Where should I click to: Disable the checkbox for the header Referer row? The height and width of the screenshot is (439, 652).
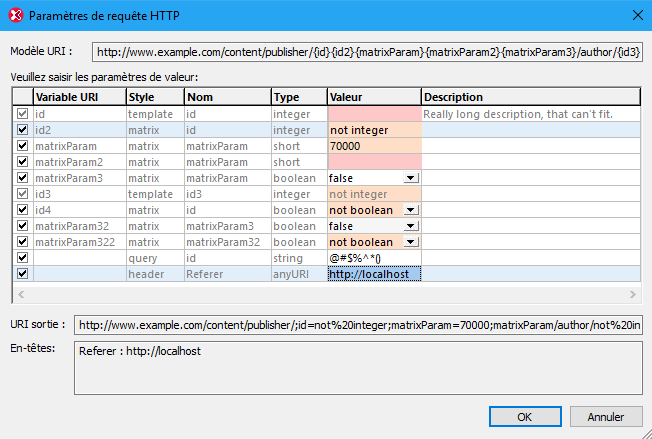[22, 274]
